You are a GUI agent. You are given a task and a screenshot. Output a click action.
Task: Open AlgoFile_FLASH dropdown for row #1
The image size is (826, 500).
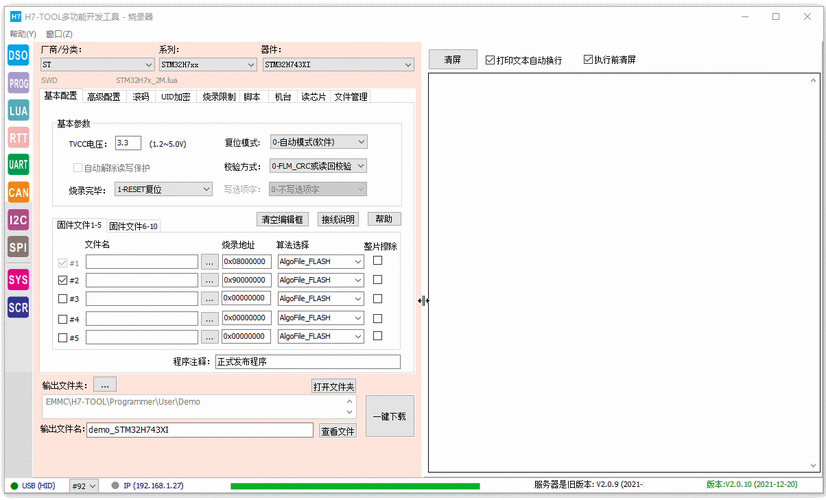tap(321, 262)
